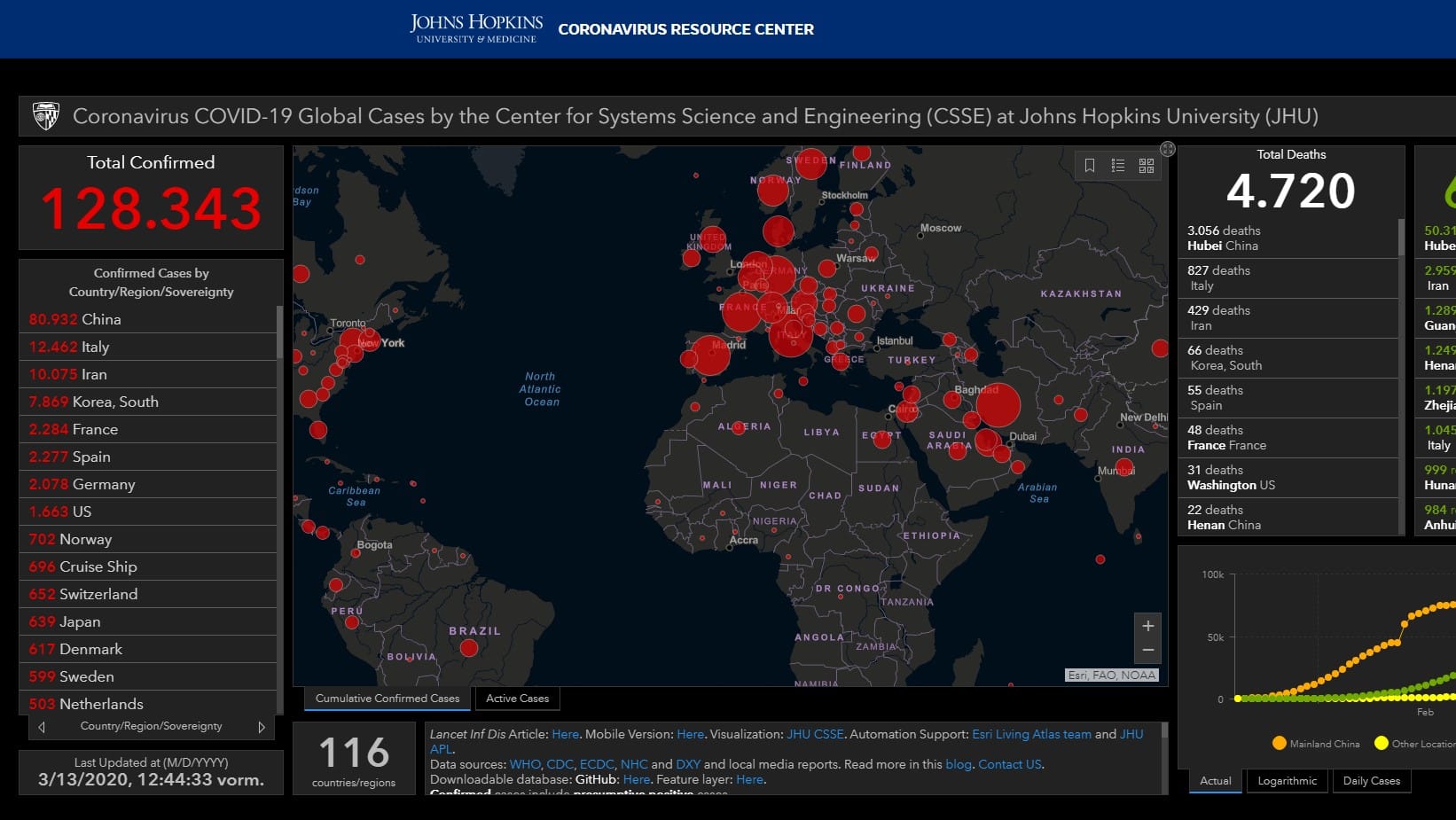The width and height of the screenshot is (1456, 820).
Task: Select China in confirmed cases list
Action: pyautogui.click(x=147, y=319)
